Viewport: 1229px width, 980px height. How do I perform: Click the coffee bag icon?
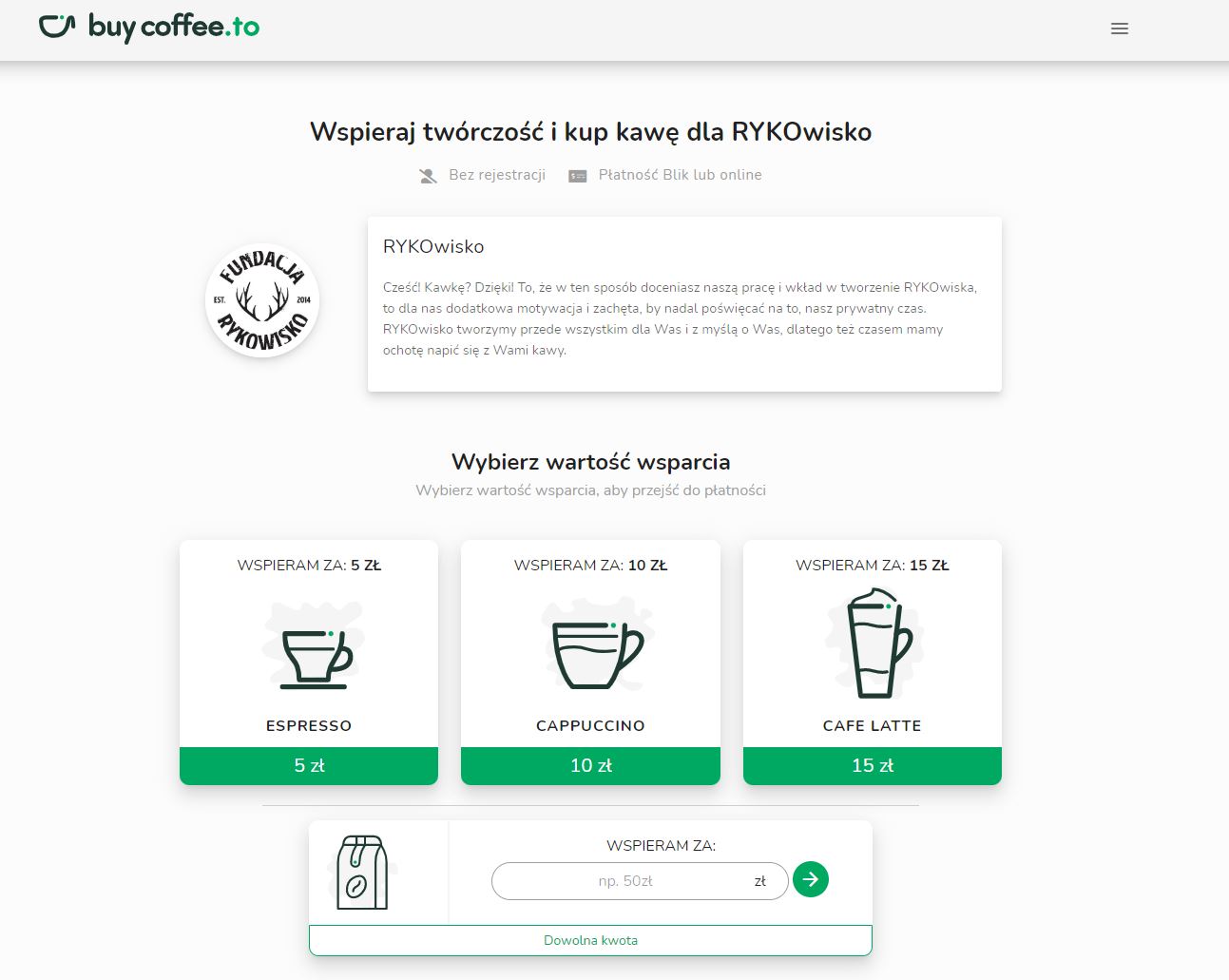click(x=362, y=873)
